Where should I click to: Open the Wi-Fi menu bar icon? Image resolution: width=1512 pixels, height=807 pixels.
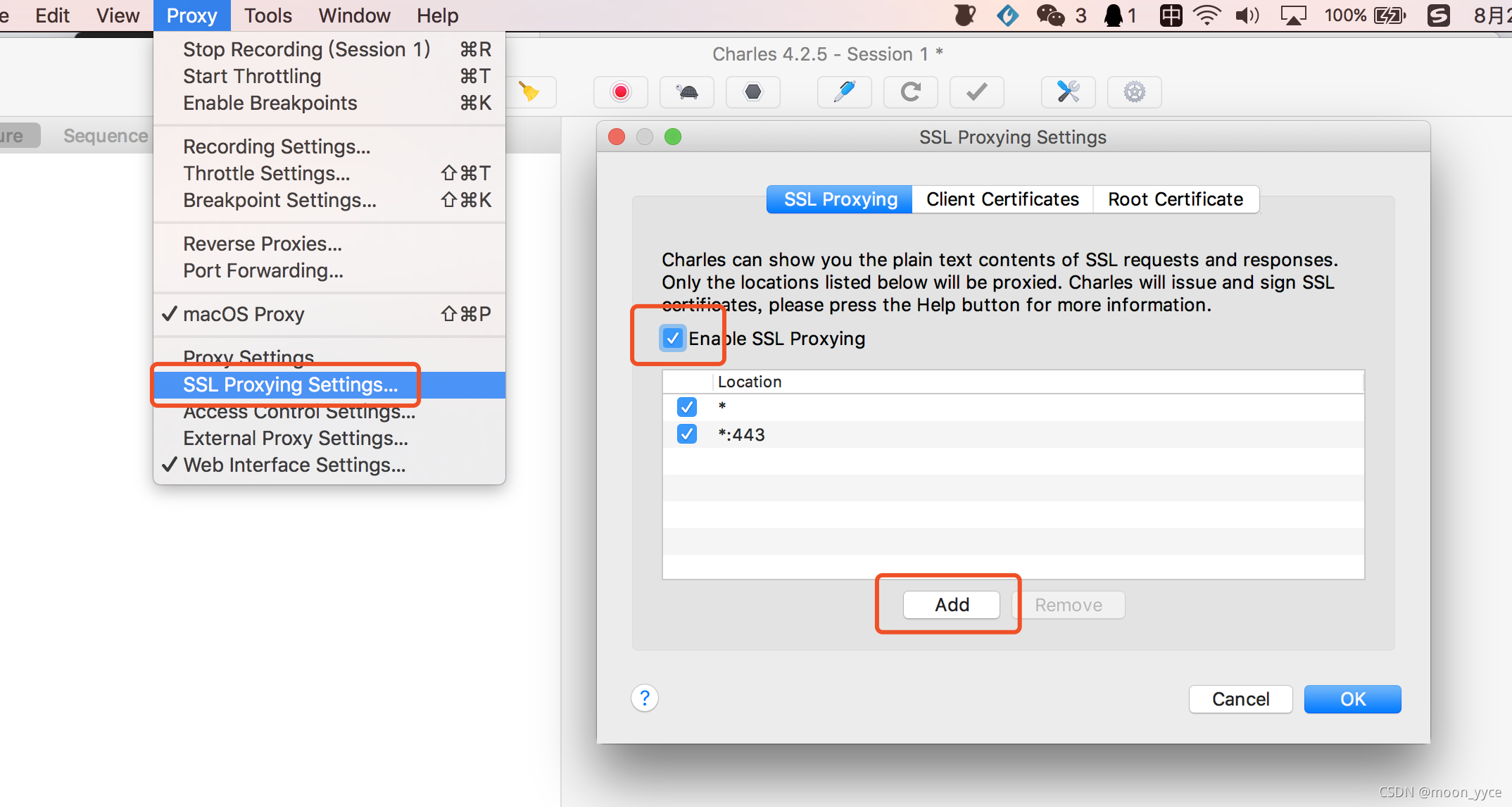[x=1207, y=15]
